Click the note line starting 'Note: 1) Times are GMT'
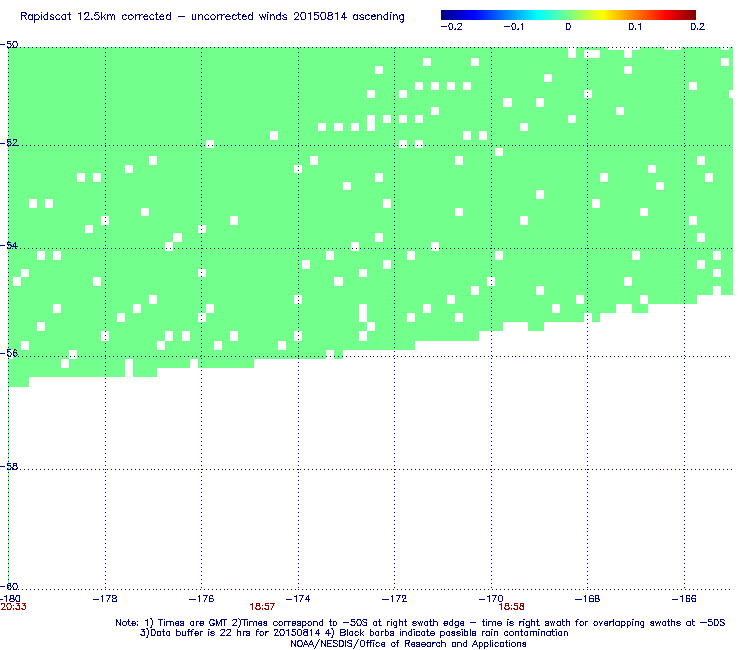Screen dimensions: 740x650 (420, 623)
